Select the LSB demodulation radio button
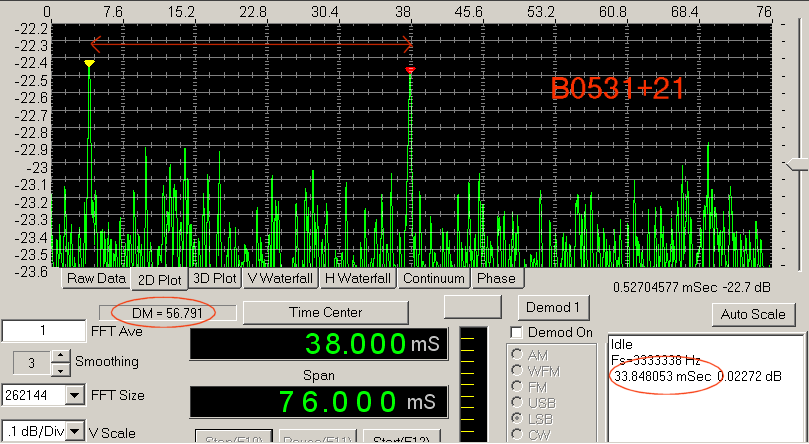 tap(516, 418)
